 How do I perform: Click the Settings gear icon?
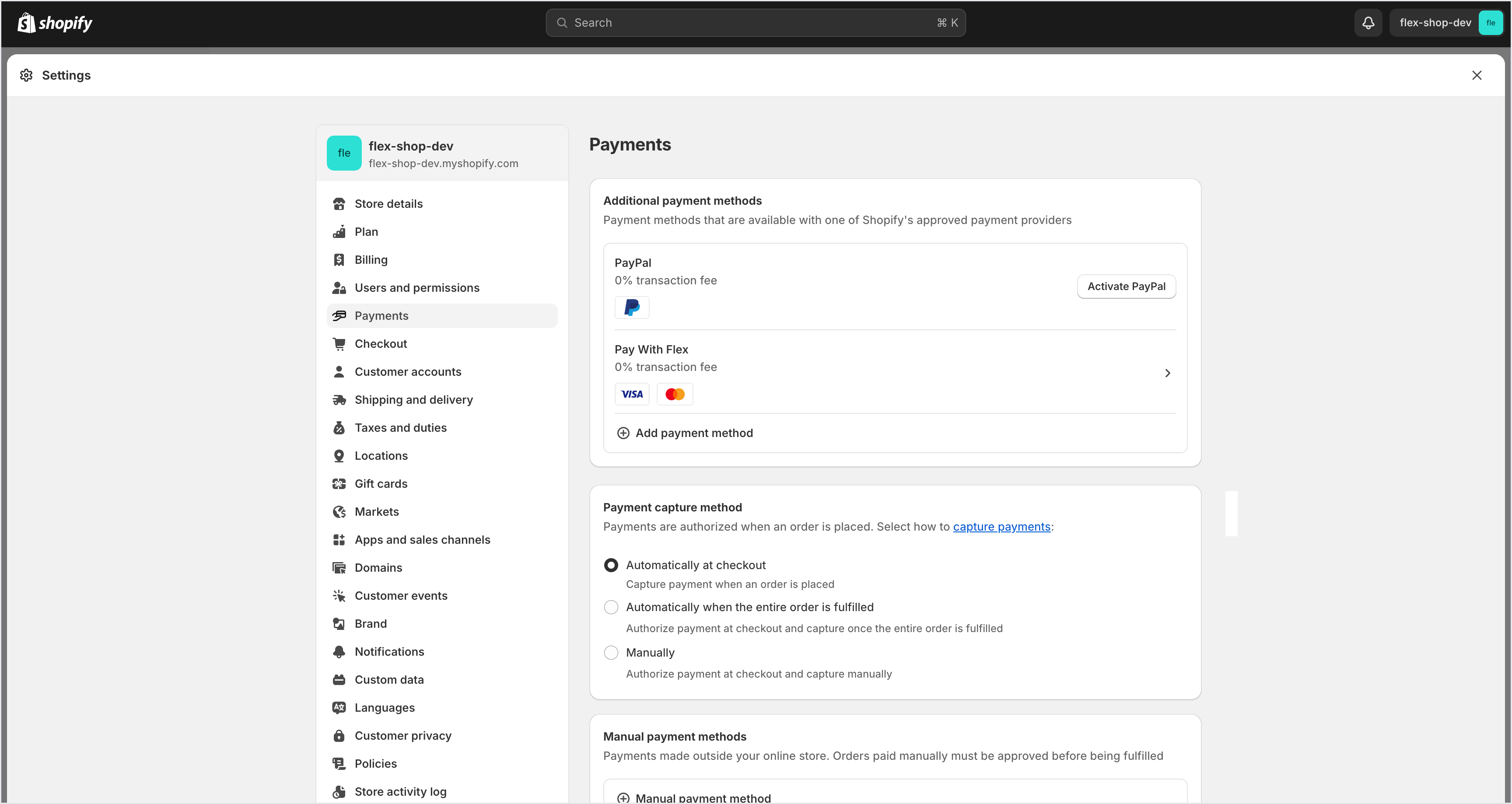[26, 75]
